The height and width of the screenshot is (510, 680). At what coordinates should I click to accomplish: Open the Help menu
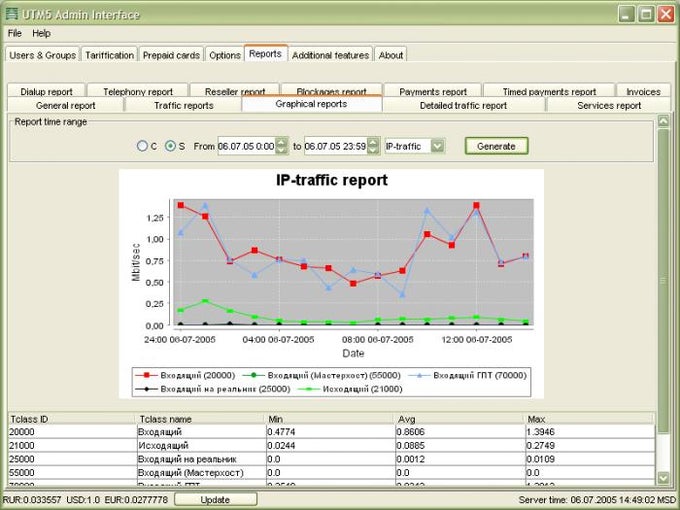[x=41, y=33]
